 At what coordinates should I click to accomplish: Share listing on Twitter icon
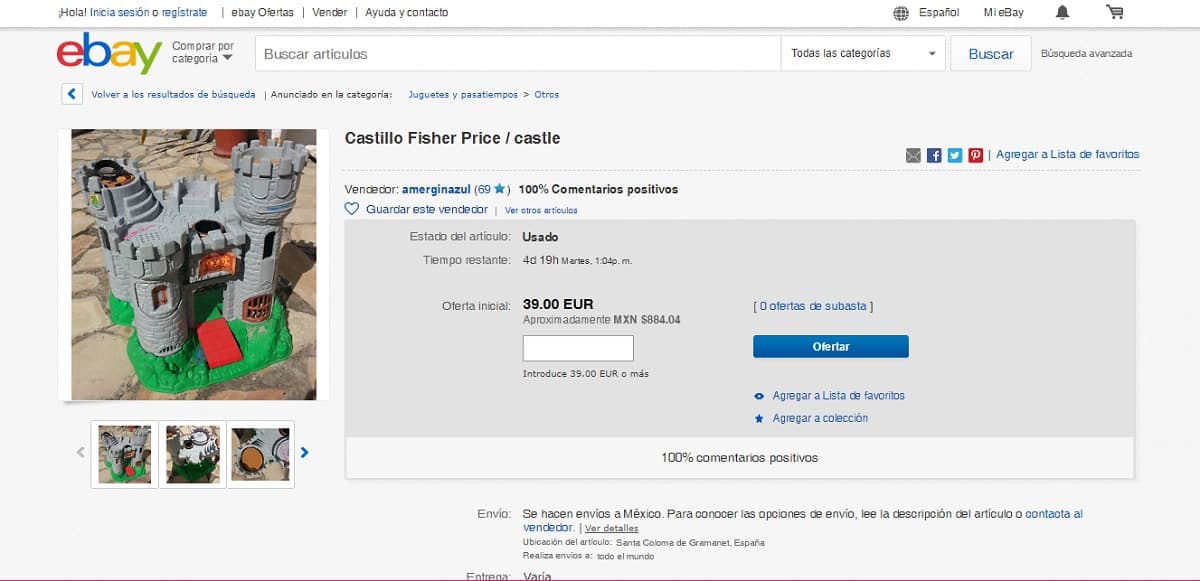955,155
